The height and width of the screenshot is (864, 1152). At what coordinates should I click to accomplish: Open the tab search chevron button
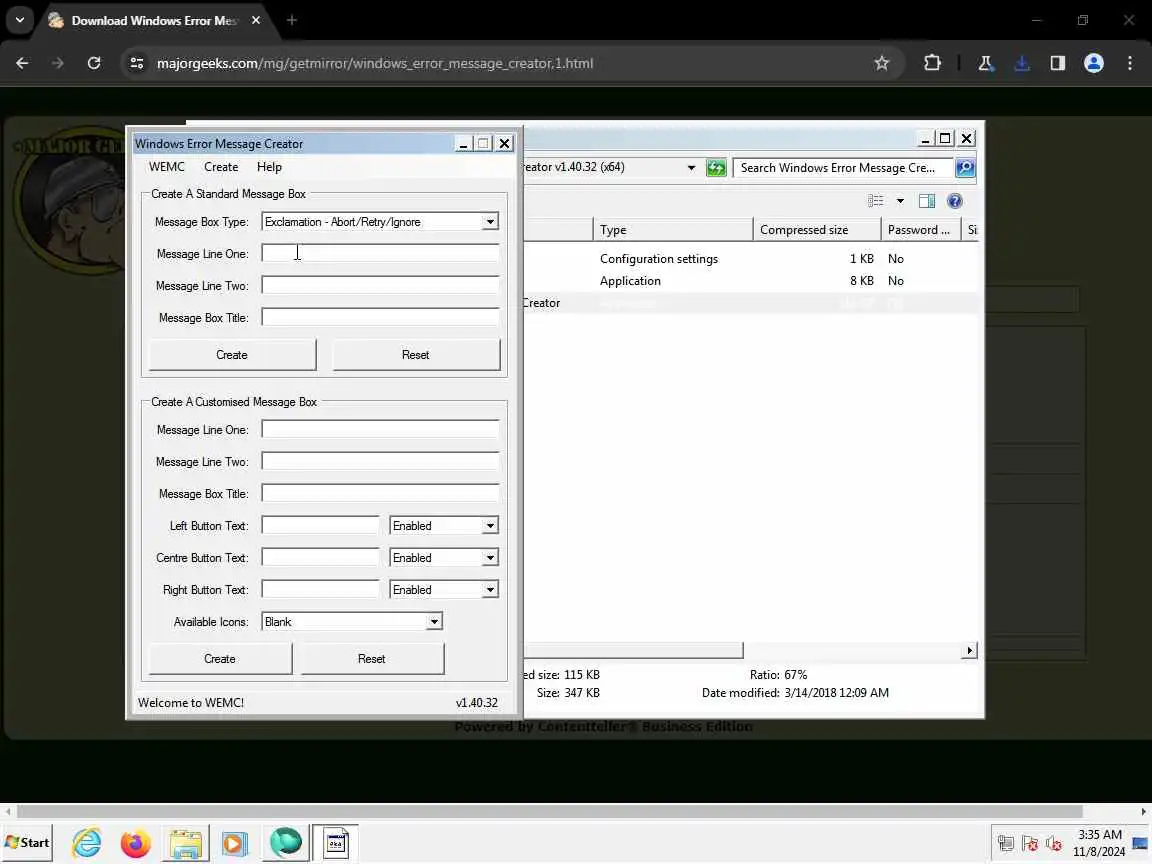(20, 20)
